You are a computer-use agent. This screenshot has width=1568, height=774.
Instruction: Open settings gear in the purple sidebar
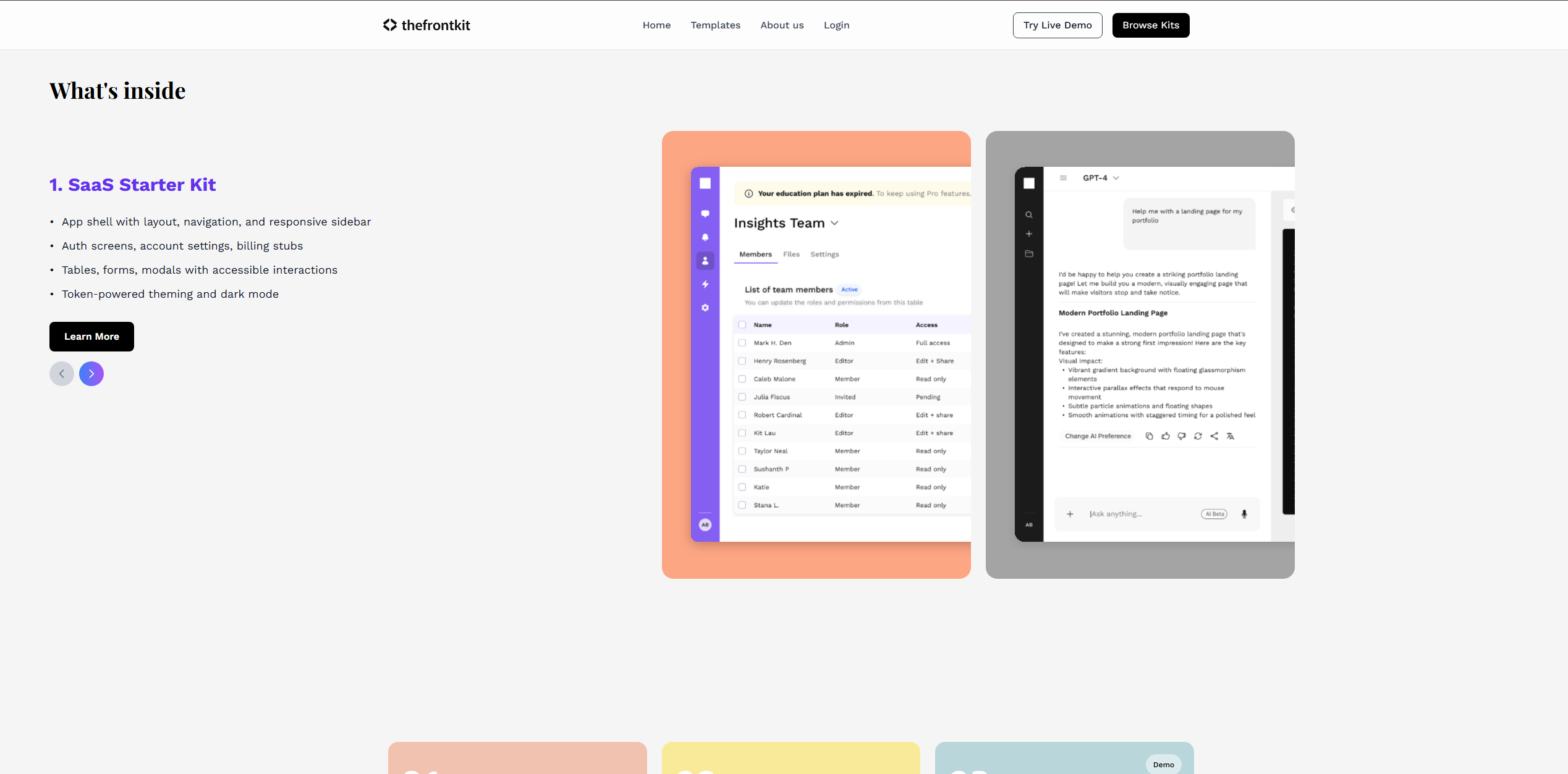tap(705, 308)
